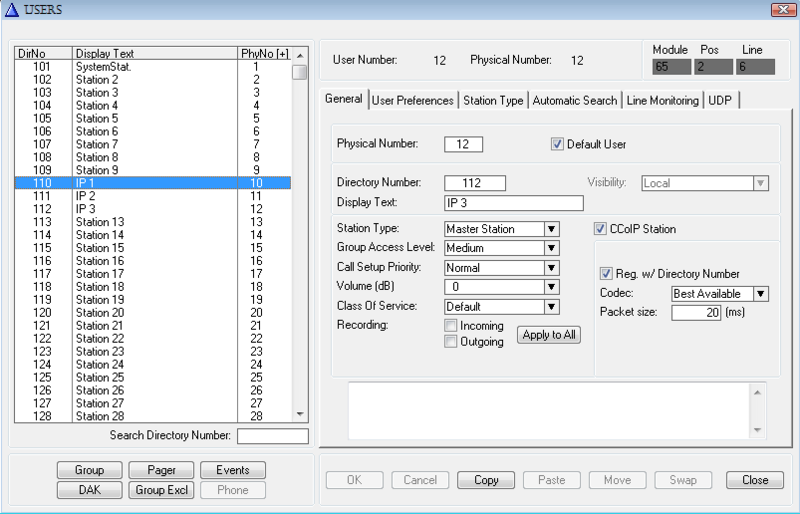Switch to the Line Monitoring tab
Viewport: 800px width, 514px height.
point(662,101)
